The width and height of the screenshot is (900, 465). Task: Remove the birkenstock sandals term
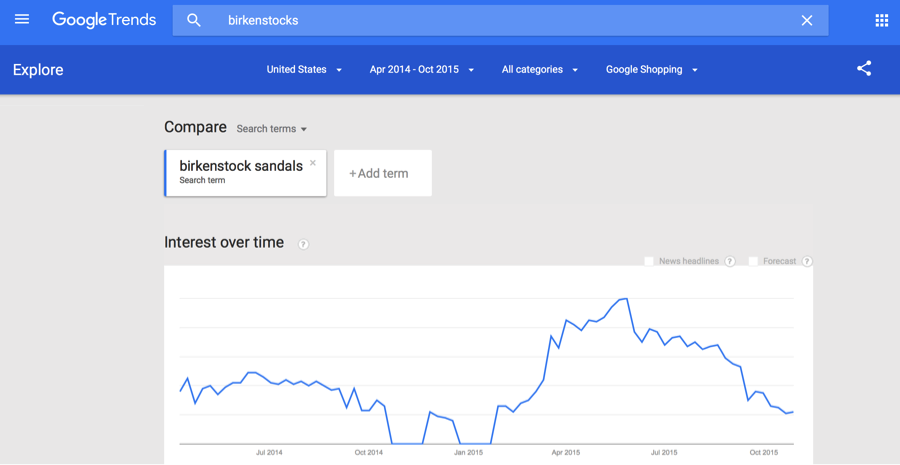(x=313, y=162)
